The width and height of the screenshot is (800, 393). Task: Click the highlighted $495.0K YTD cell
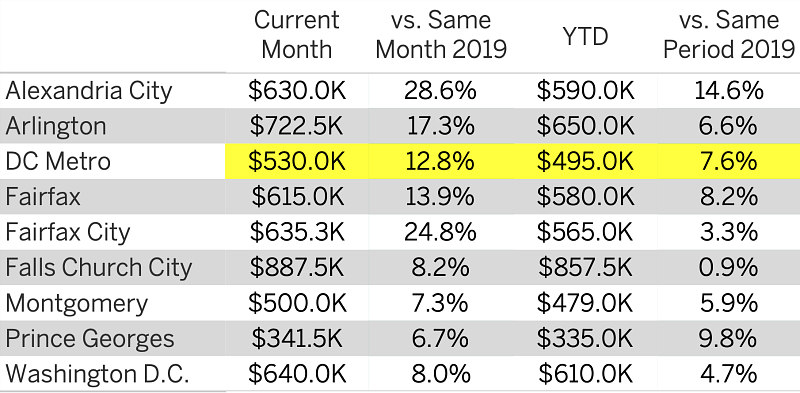(585, 162)
